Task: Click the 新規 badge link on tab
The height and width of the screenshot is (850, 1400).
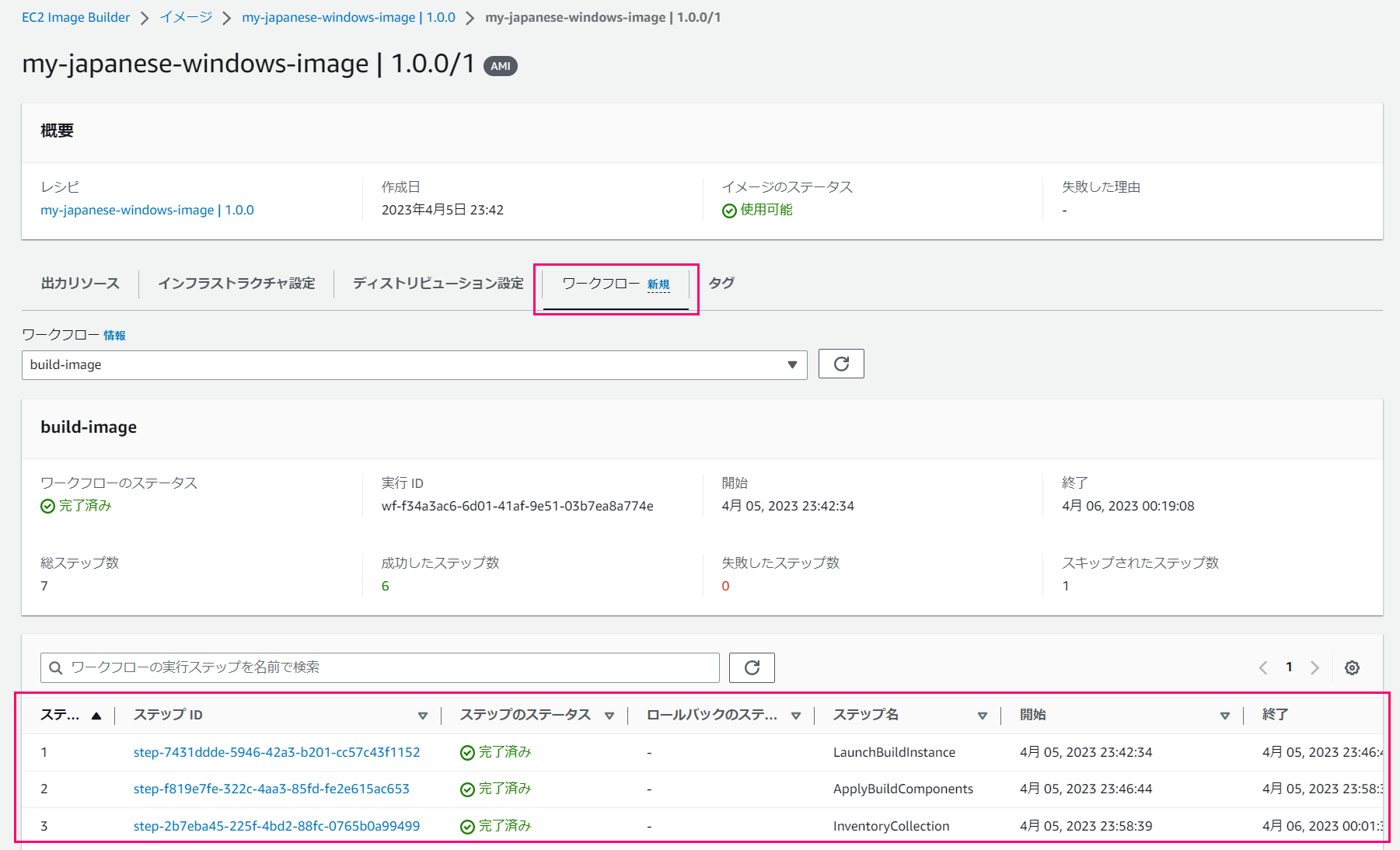Action: 658,284
